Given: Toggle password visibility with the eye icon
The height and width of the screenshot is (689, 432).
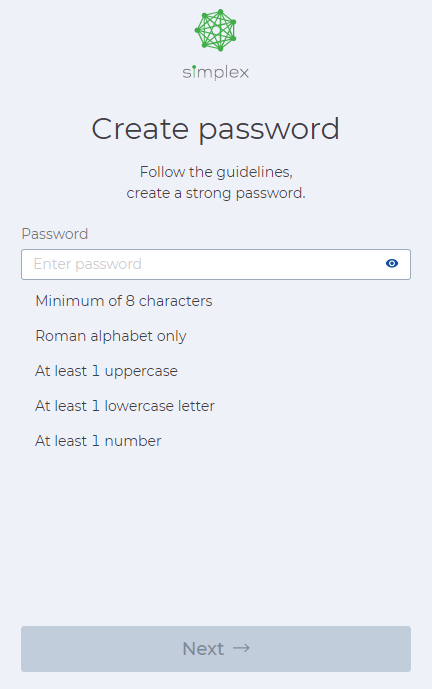Looking at the screenshot, I should click(x=392, y=263).
